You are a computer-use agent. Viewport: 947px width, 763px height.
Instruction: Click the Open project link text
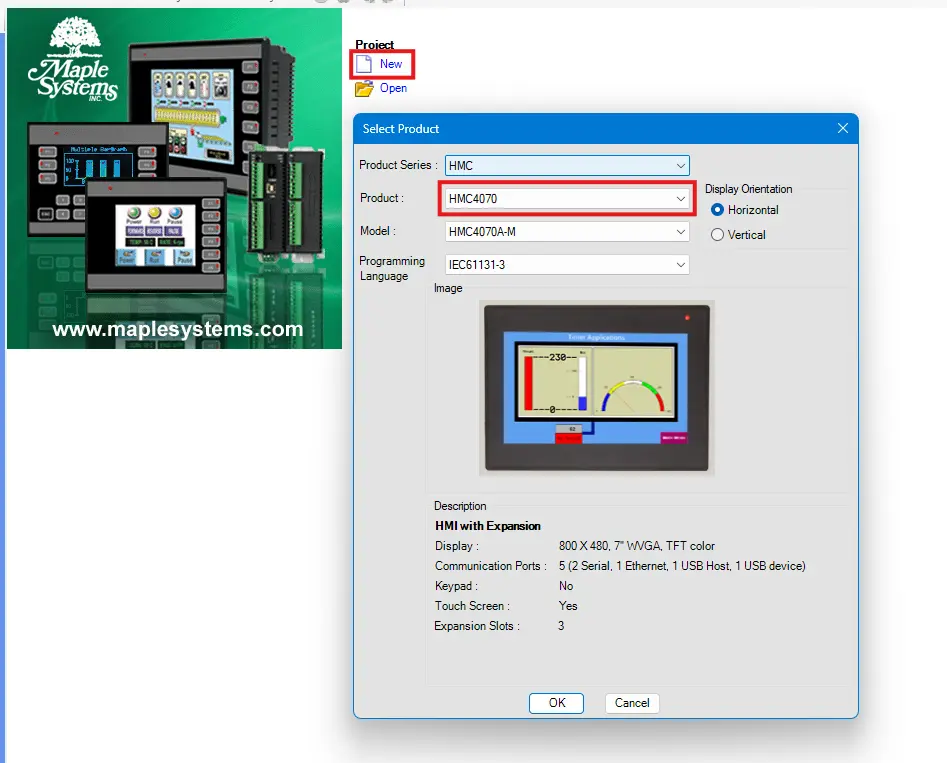click(393, 88)
